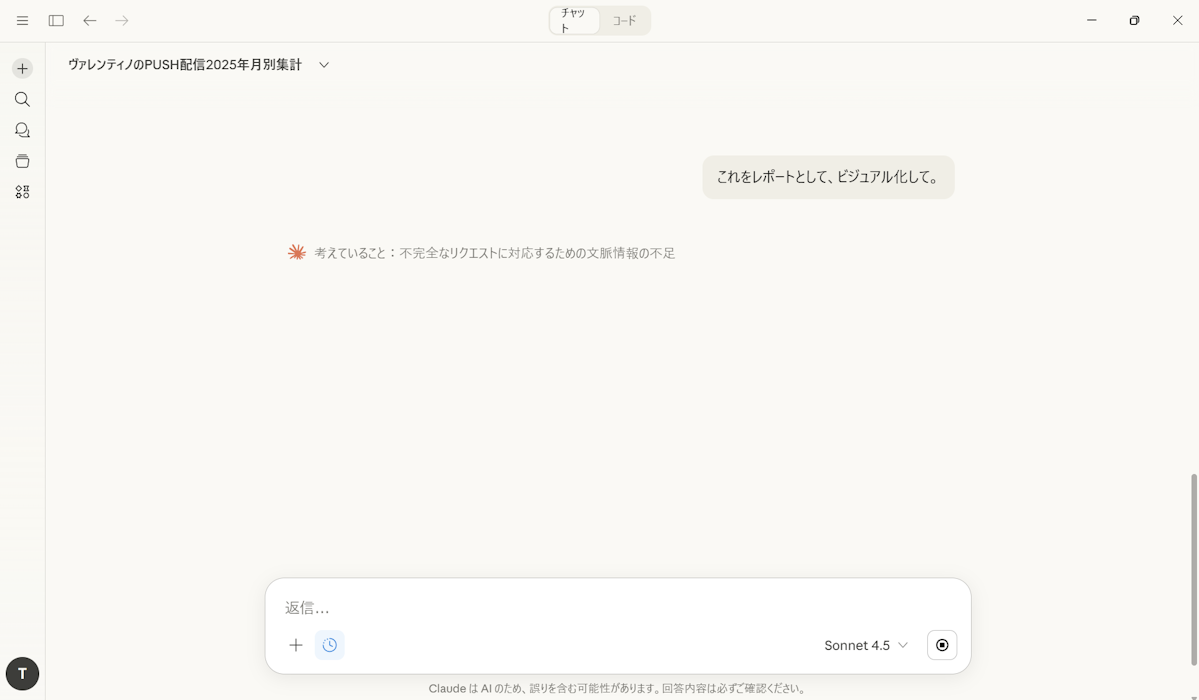This screenshot has height=700, width=1199.
Task: Open search in the sidebar
Action: 22,99
